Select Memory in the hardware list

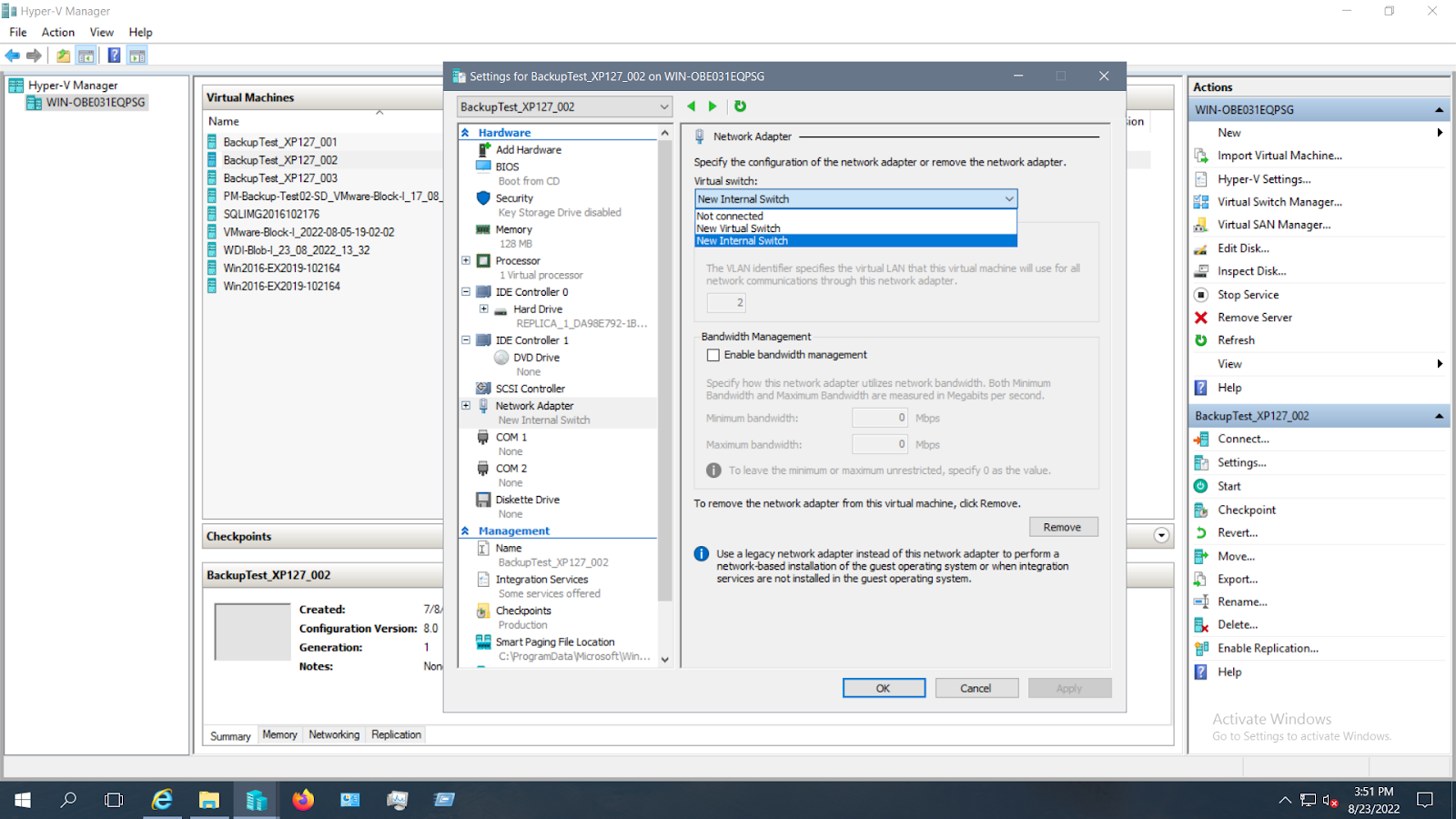point(513,230)
